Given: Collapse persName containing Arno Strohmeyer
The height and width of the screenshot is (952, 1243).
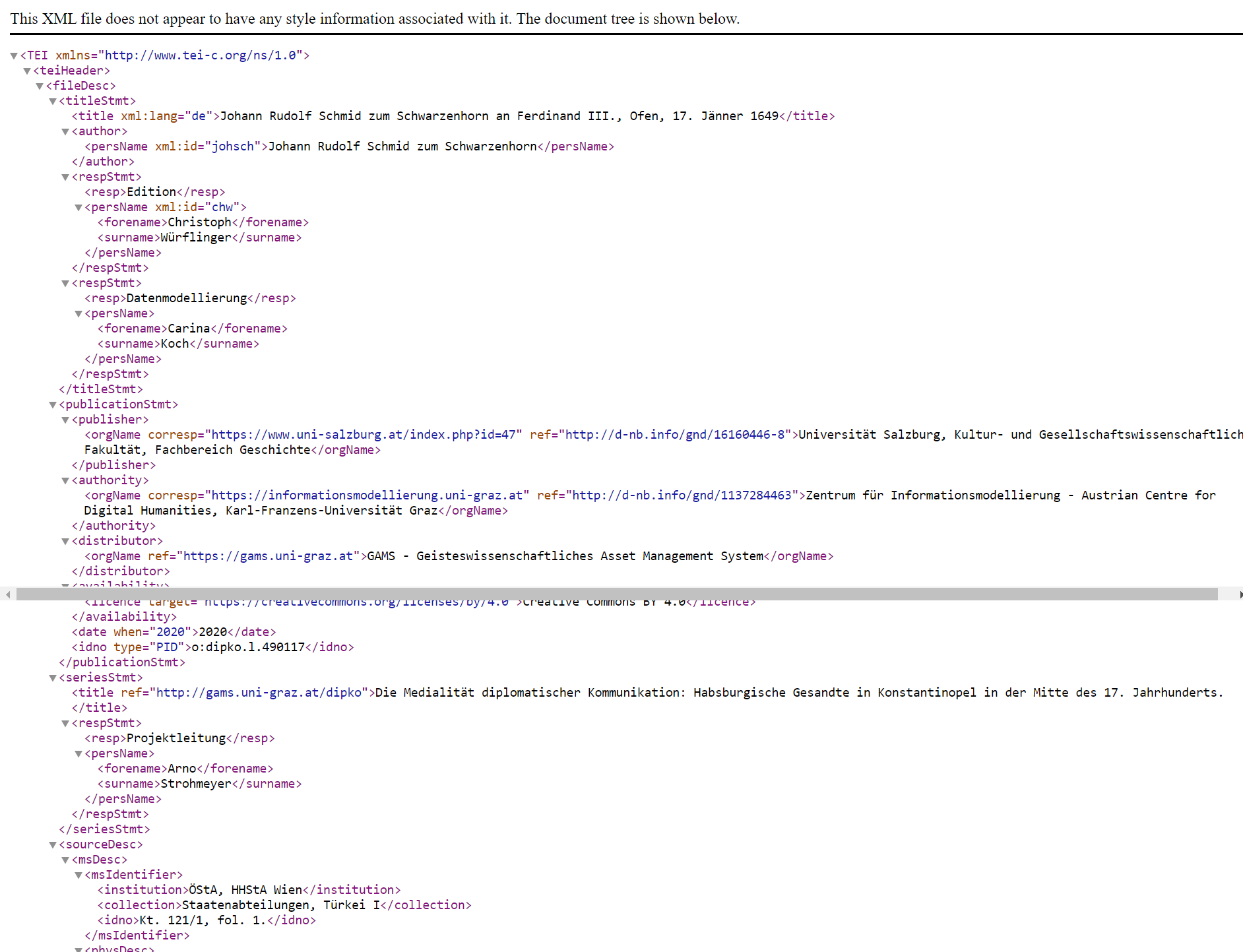Looking at the screenshot, I should click(79, 753).
